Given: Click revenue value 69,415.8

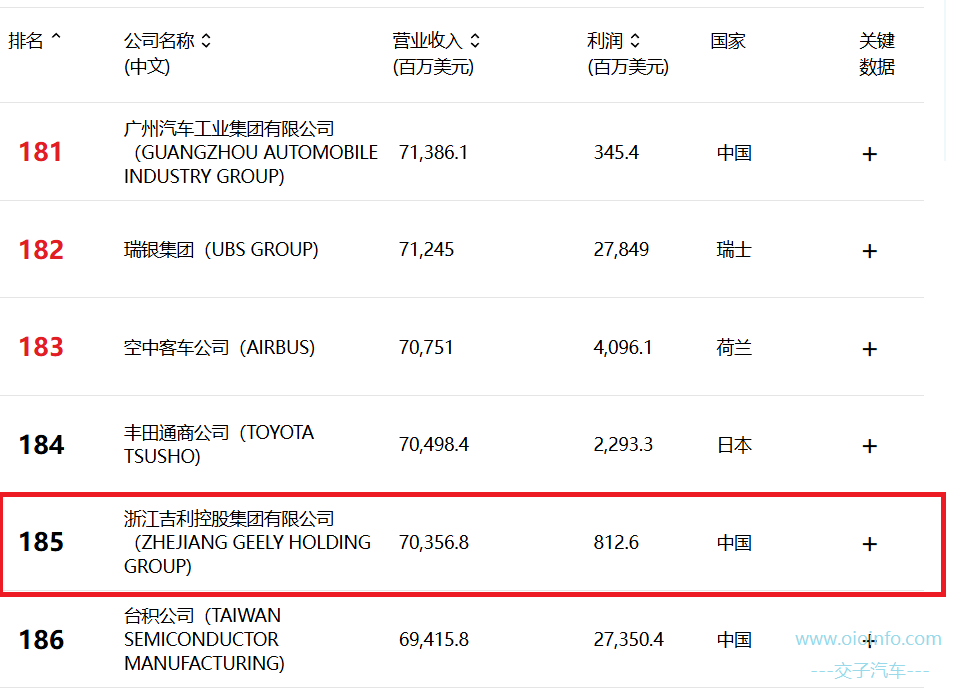Looking at the screenshot, I should point(434,639).
